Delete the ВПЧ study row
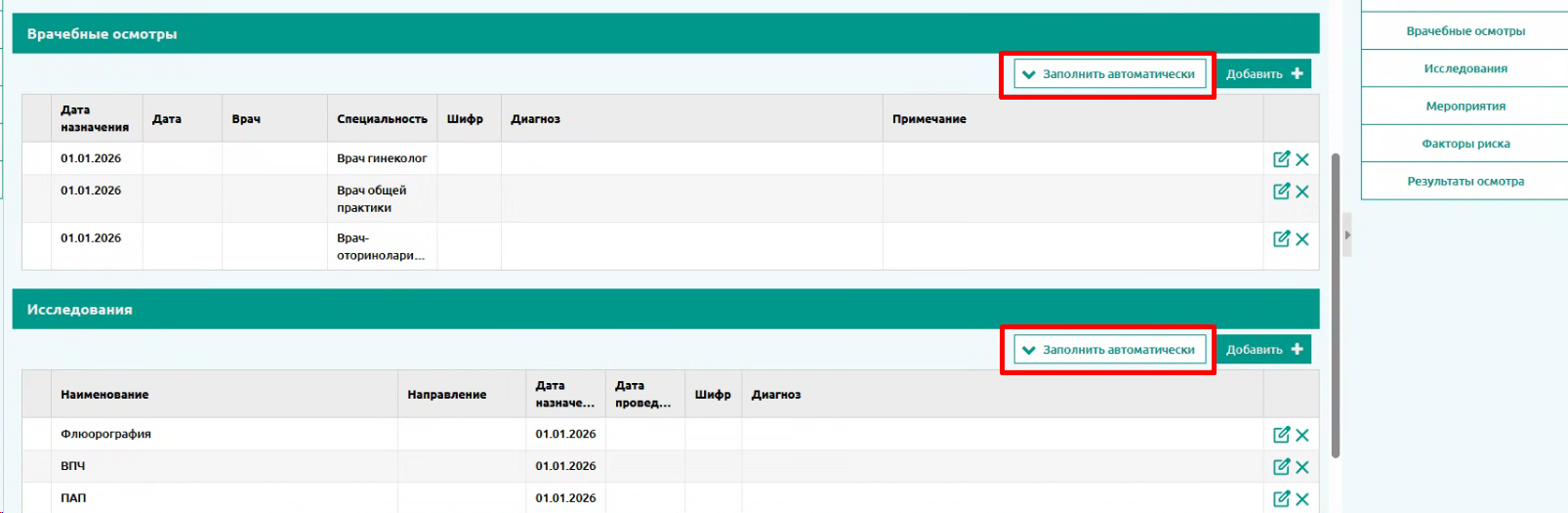Image resolution: width=1568 pixels, height=513 pixels. (x=1302, y=467)
